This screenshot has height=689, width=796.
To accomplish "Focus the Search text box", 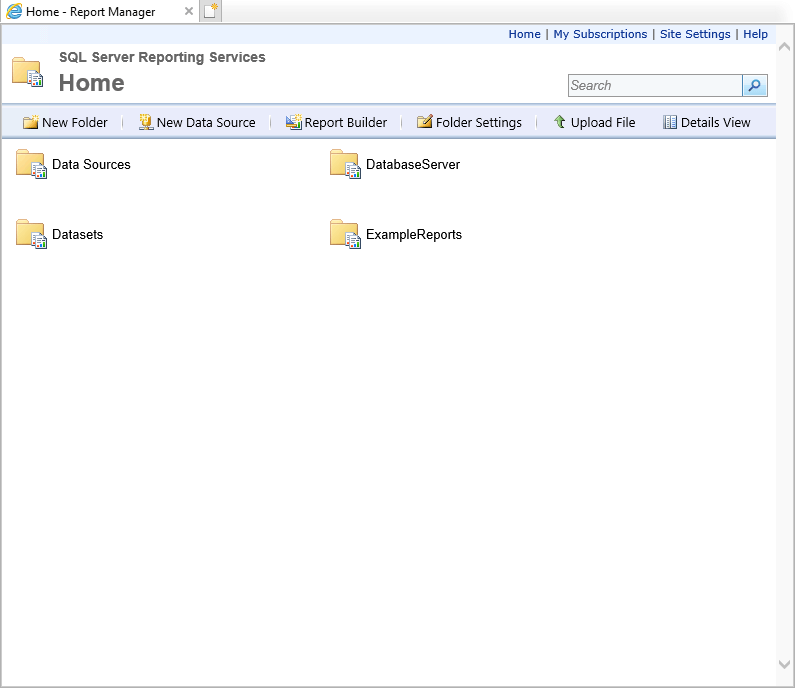I will [x=655, y=86].
